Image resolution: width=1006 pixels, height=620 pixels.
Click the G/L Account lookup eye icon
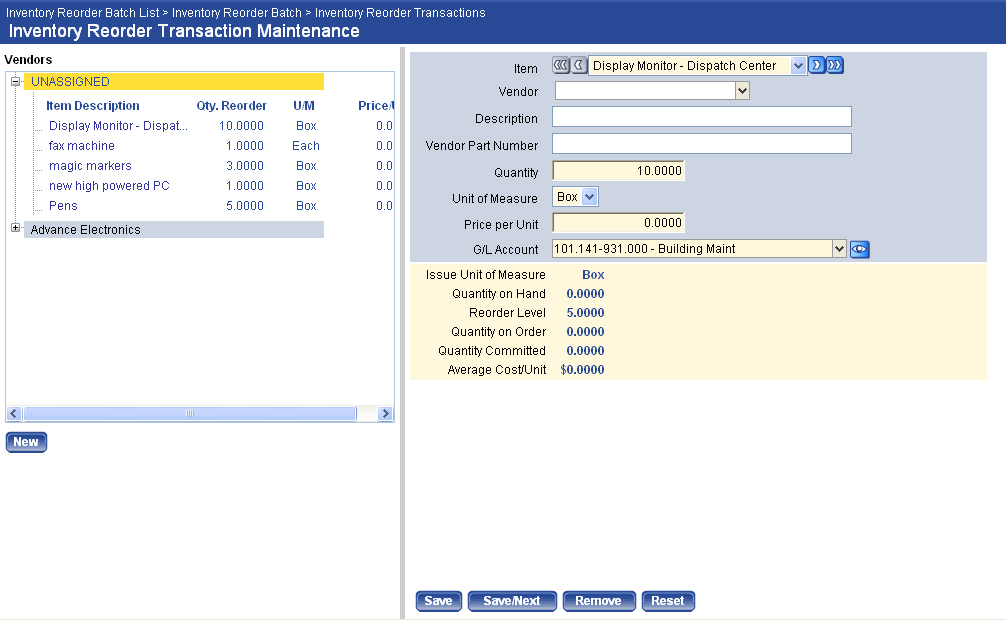point(859,250)
